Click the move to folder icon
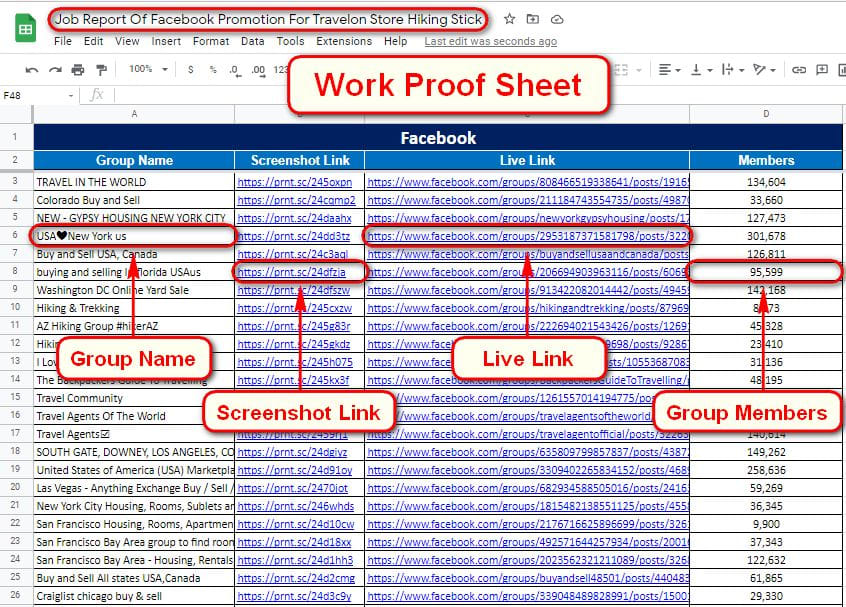Viewport: 846px width, 607px height. click(x=533, y=19)
